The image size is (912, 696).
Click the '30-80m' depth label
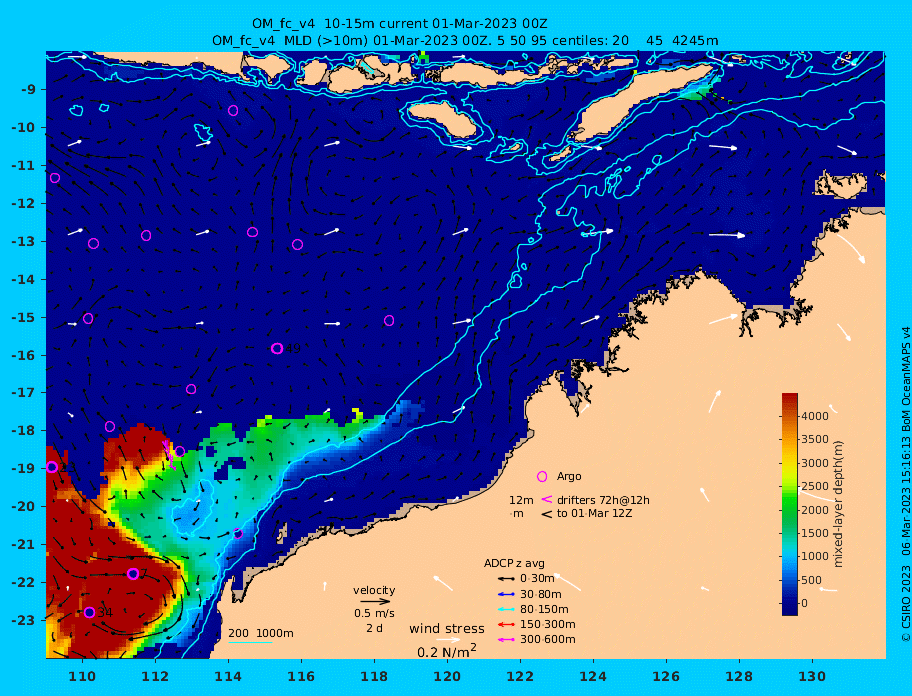(x=541, y=594)
